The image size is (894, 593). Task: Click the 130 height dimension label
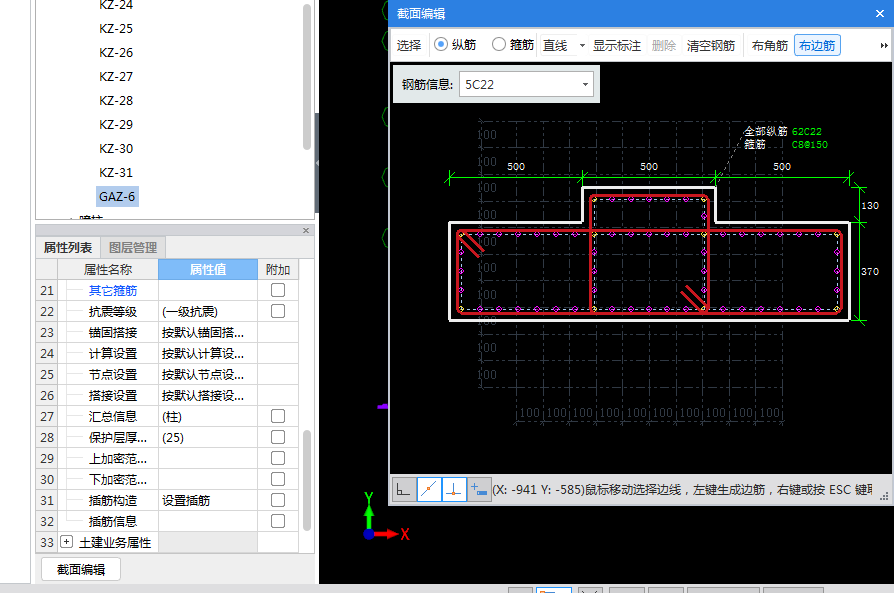click(870, 205)
